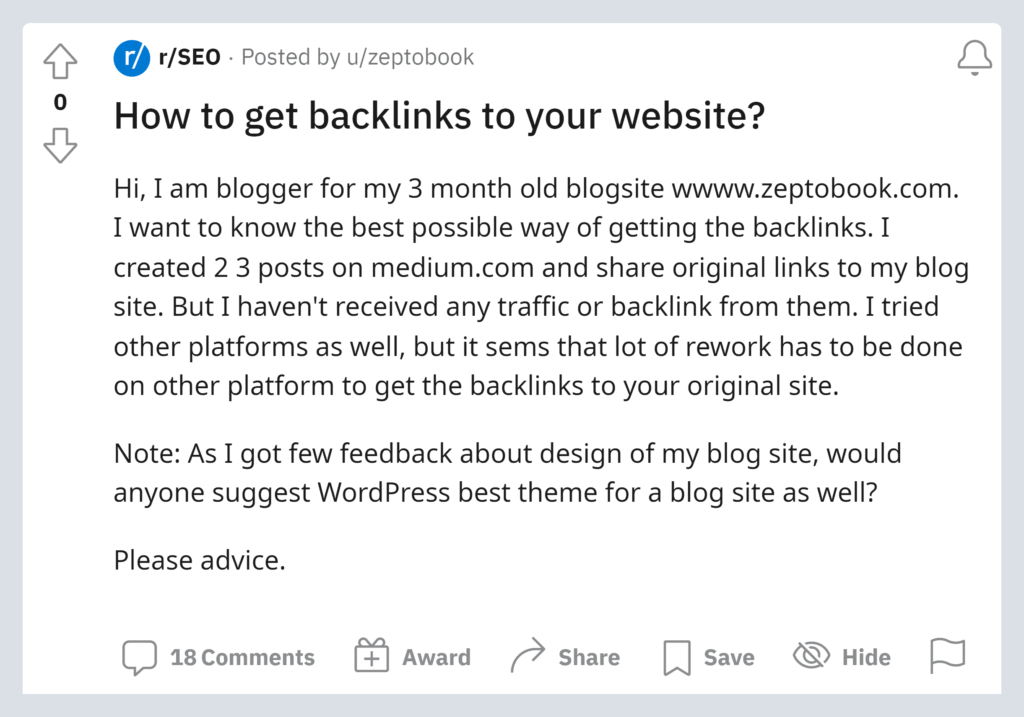
Task: Click the 18 Comments label
Action: coord(242,657)
